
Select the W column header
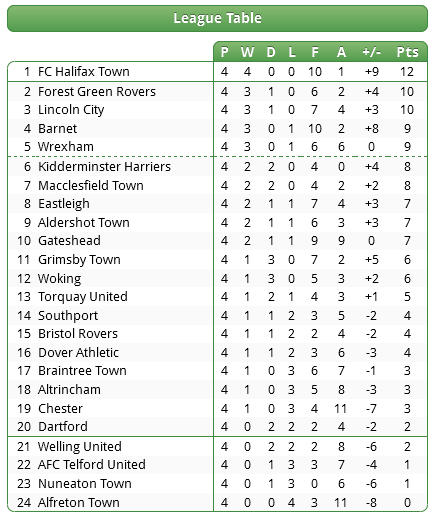(247, 52)
